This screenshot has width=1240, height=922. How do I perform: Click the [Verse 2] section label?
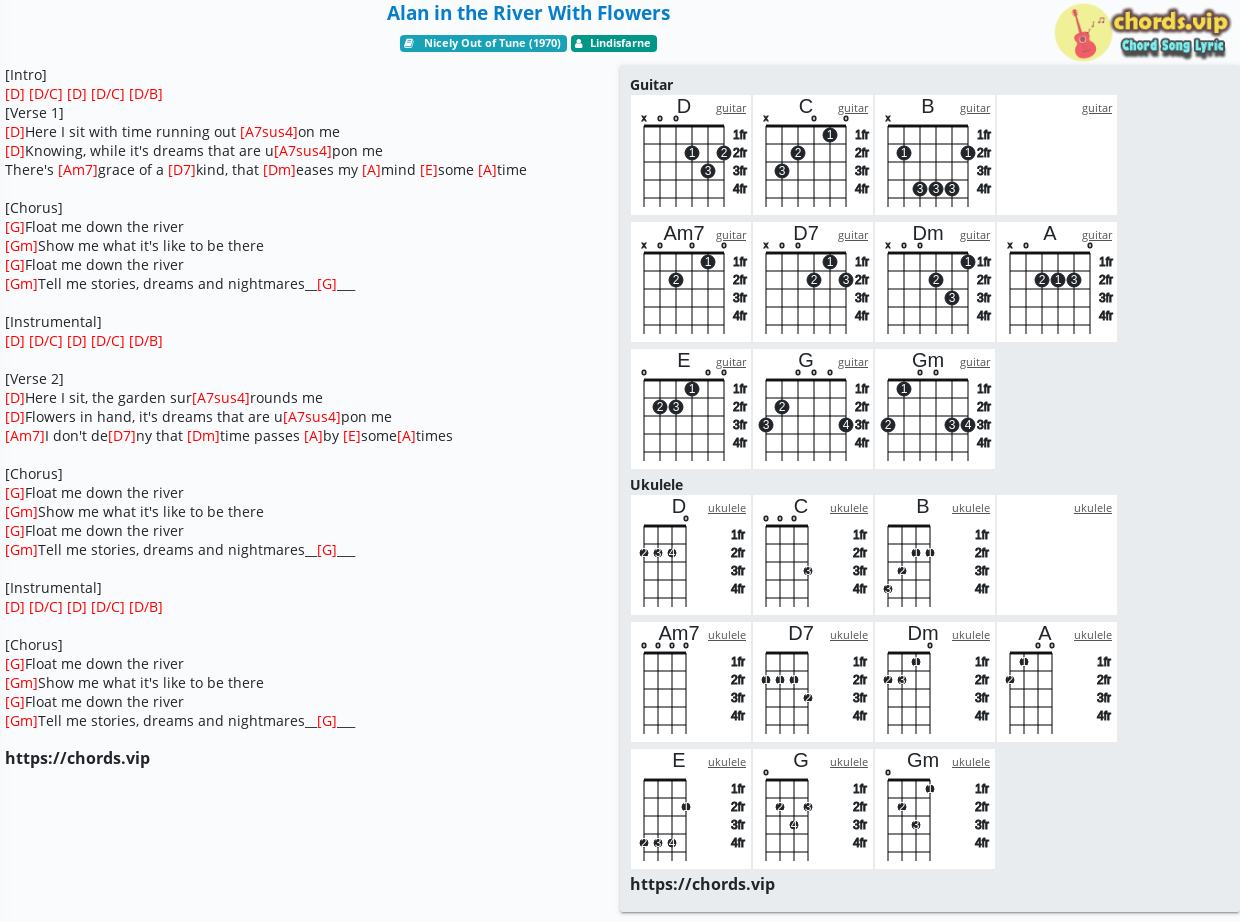34,379
